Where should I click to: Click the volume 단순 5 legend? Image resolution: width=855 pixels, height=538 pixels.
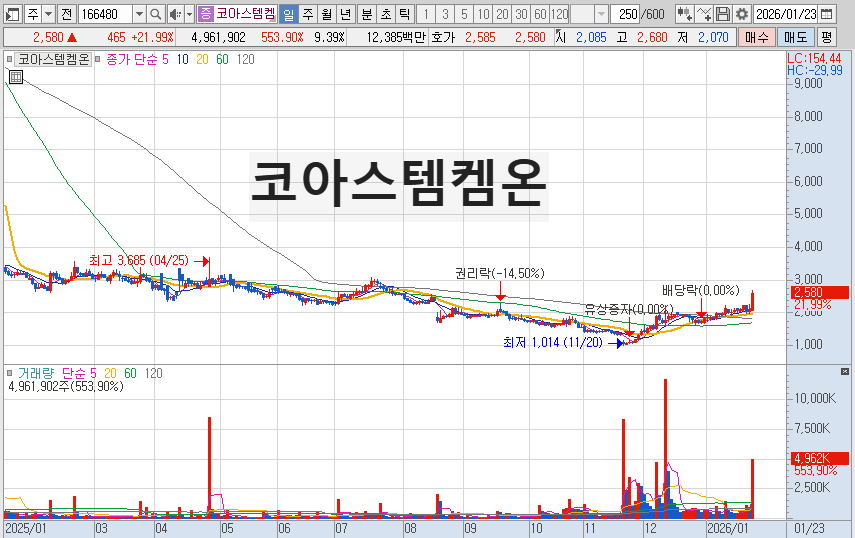(x=79, y=373)
